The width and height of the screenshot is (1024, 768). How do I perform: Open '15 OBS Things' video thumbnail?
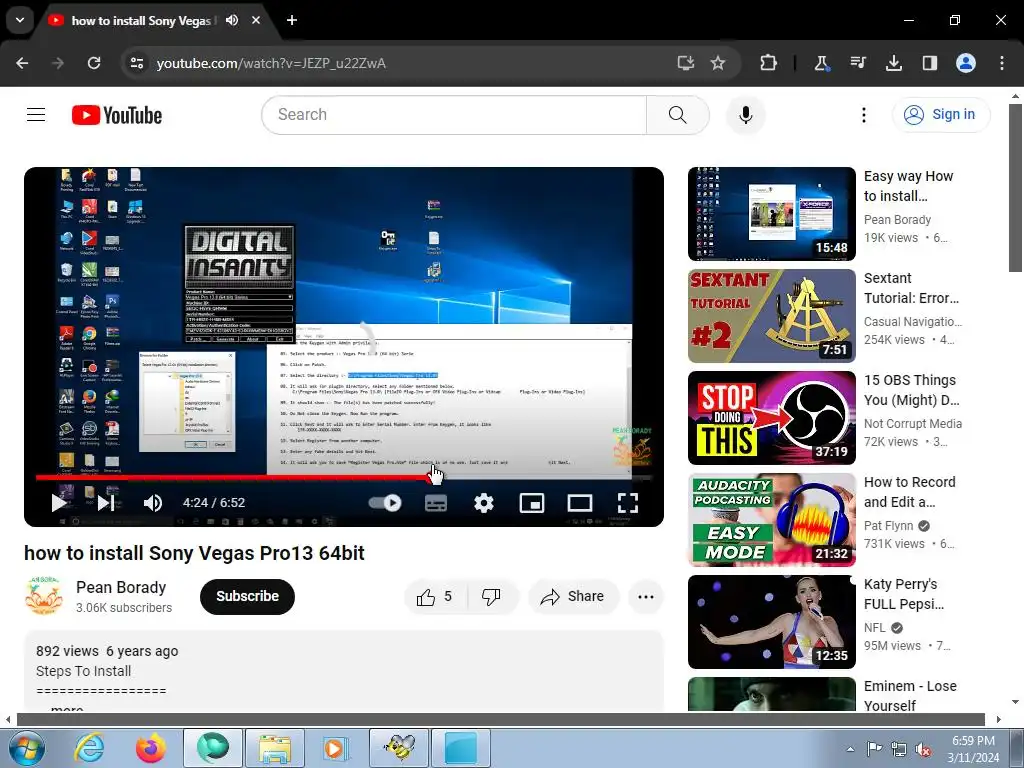(771, 417)
